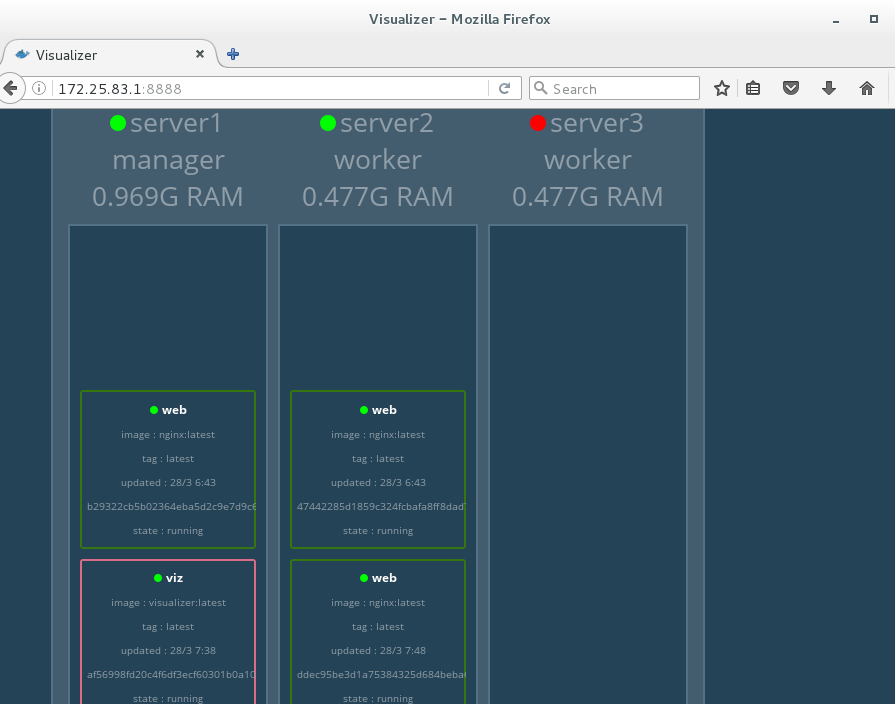Screen dimensions: 895x704
Task: Open a new tab with the plus button
Action: click(x=232, y=54)
